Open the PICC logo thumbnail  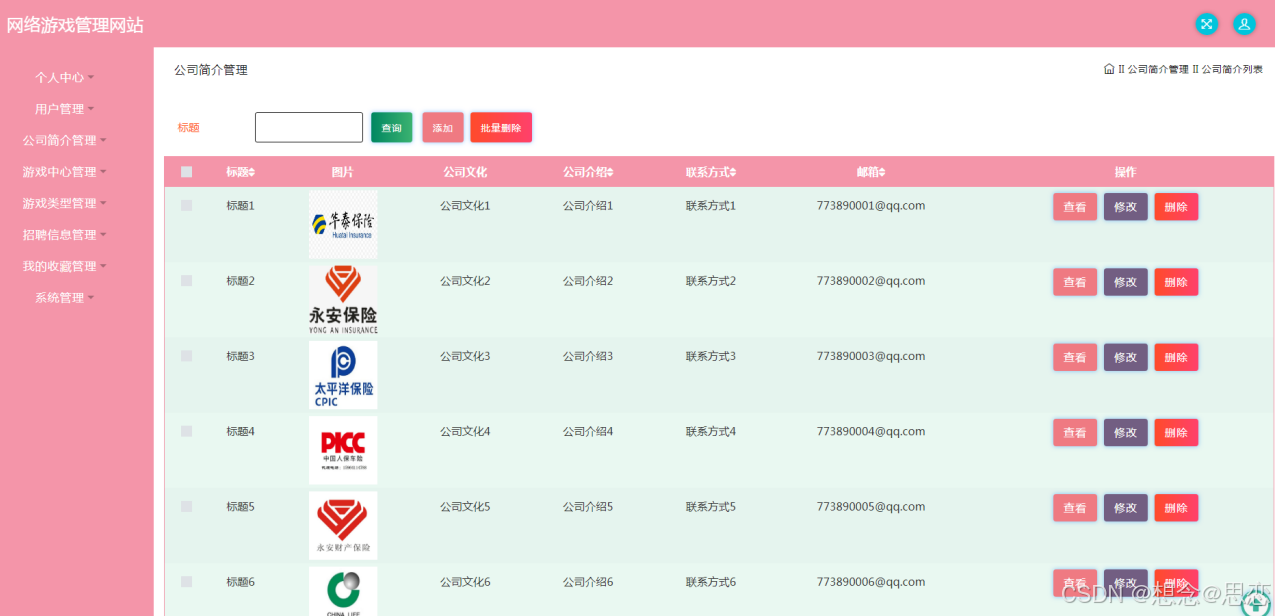343,450
